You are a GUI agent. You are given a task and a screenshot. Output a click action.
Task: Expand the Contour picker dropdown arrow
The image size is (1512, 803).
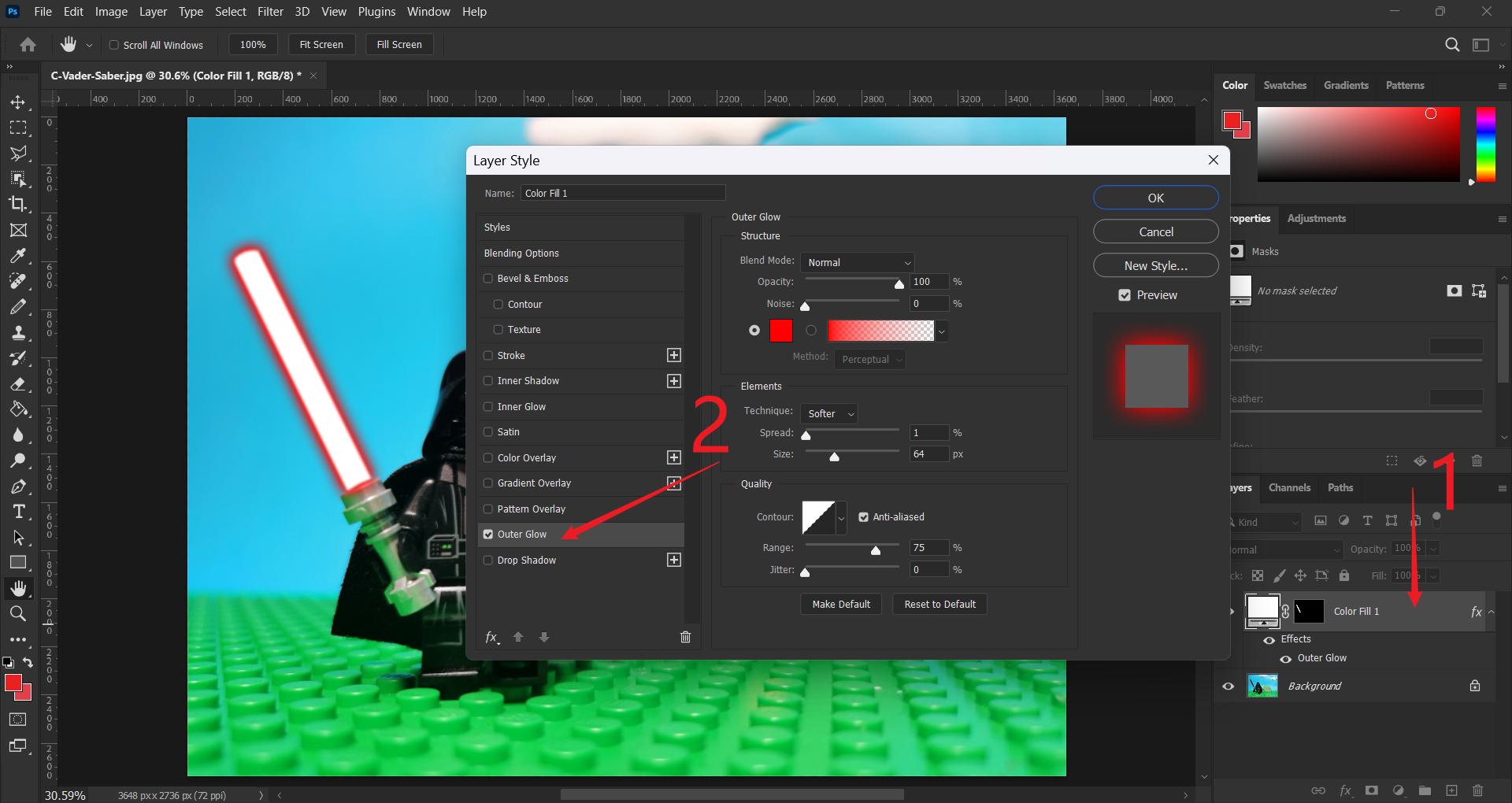tap(841, 518)
